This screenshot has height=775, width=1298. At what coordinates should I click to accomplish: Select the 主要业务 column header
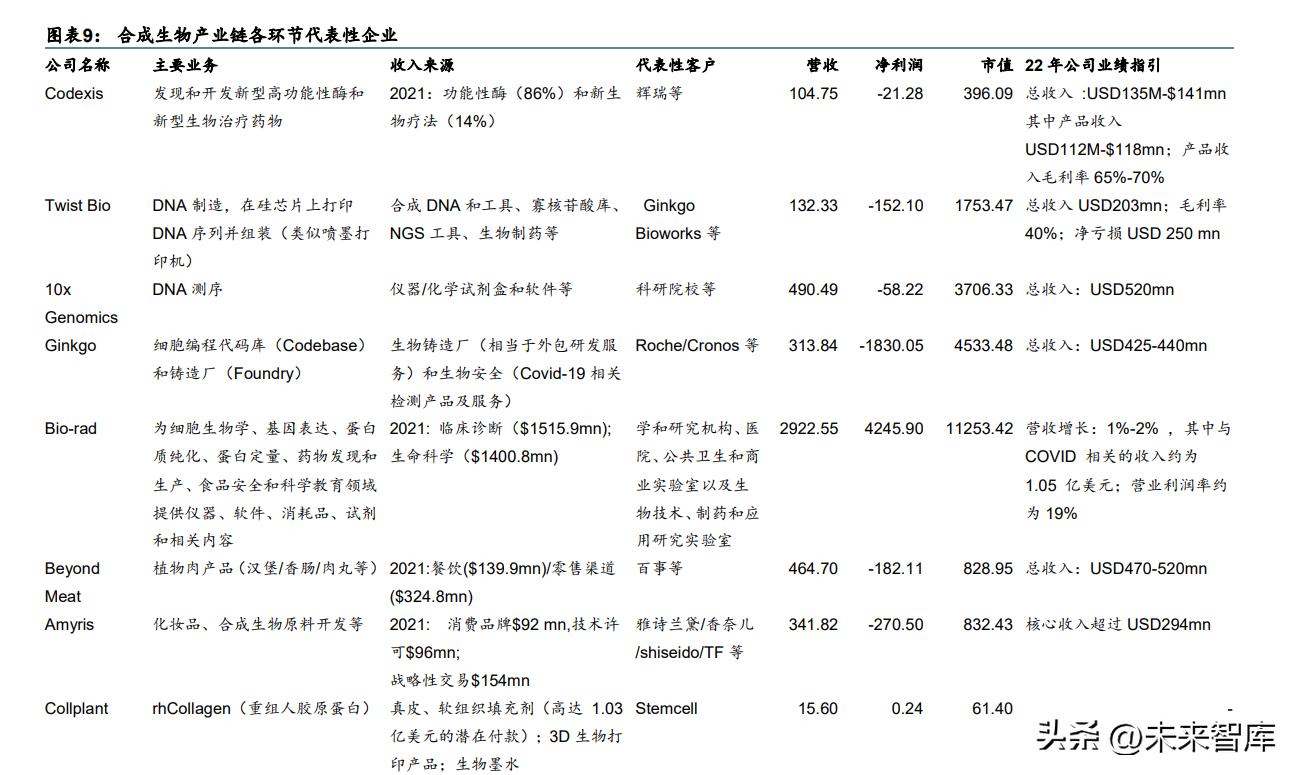point(185,65)
